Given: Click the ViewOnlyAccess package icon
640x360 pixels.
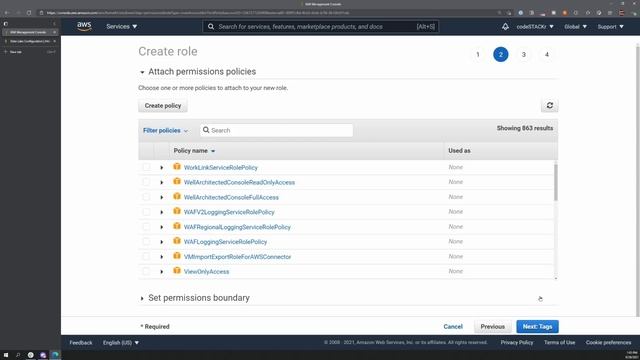Looking at the screenshot, I should click(x=177, y=271).
